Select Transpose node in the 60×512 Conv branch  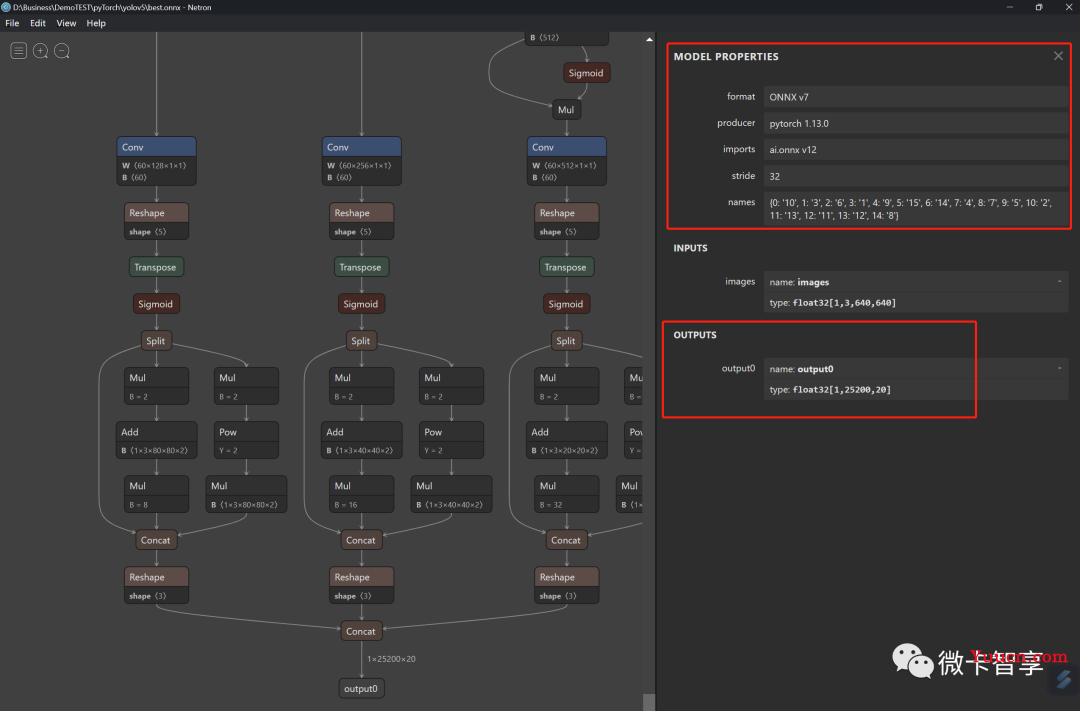(566, 267)
